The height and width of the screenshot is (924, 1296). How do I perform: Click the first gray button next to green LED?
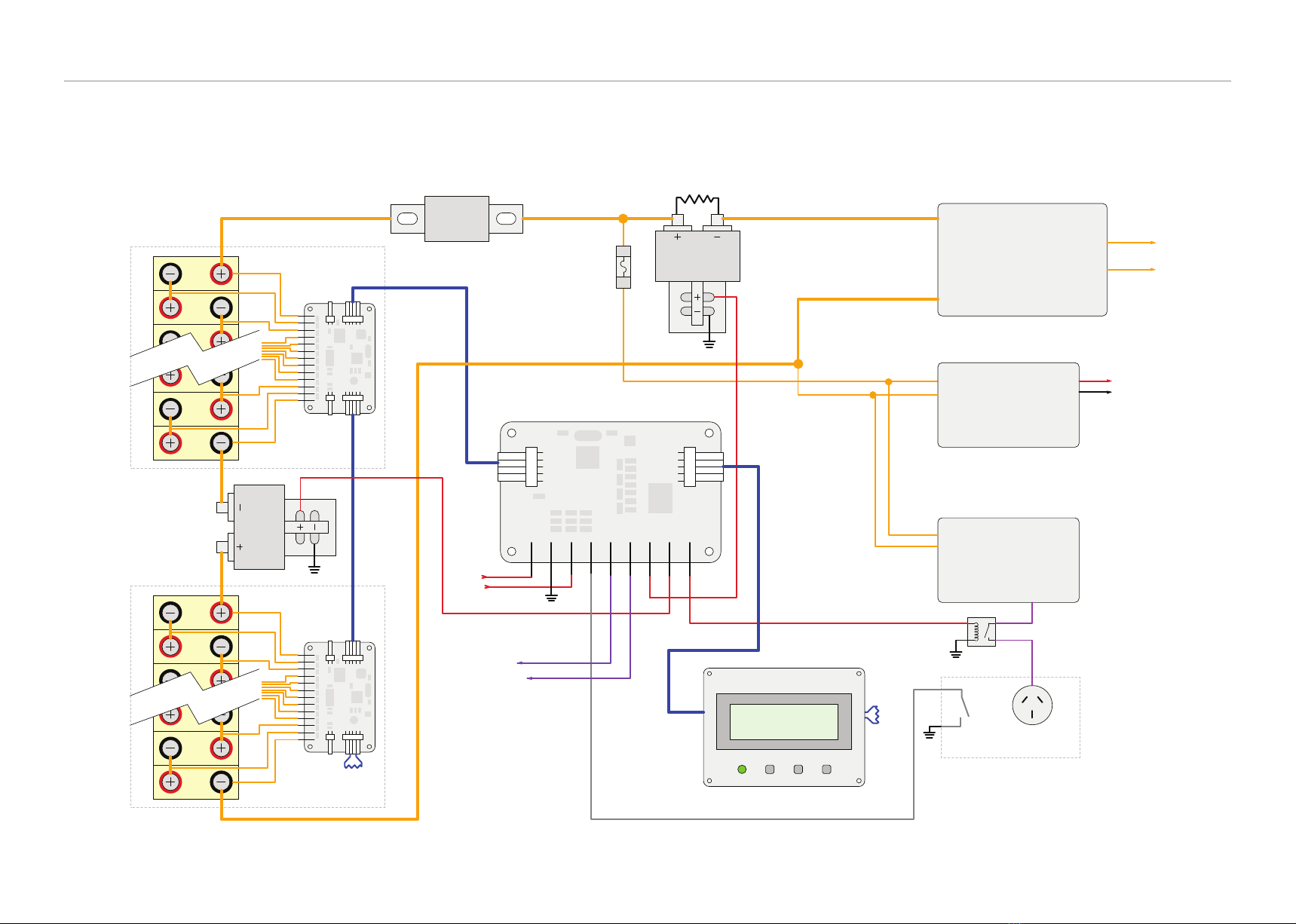770,769
